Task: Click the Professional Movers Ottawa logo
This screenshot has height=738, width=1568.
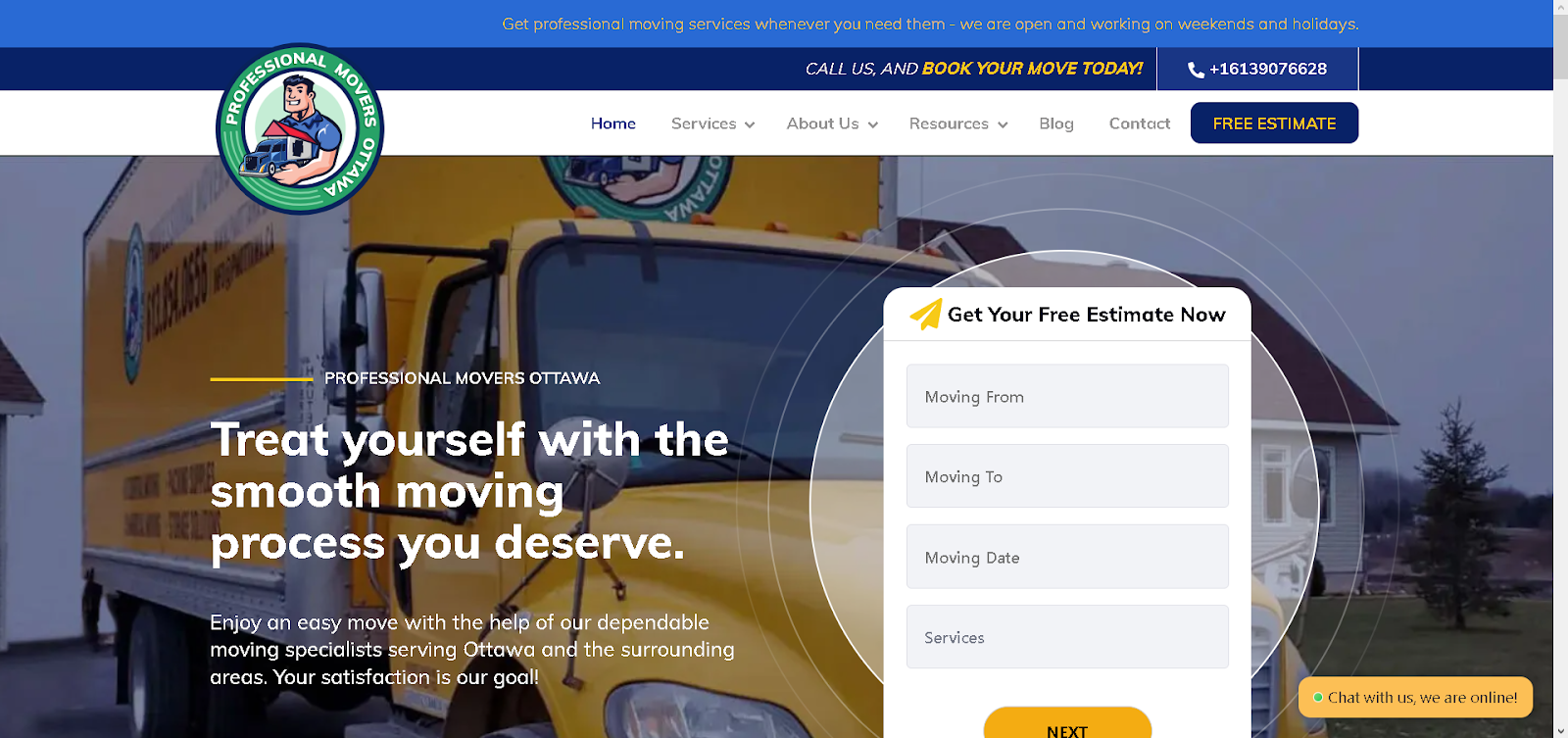Action: point(300,128)
